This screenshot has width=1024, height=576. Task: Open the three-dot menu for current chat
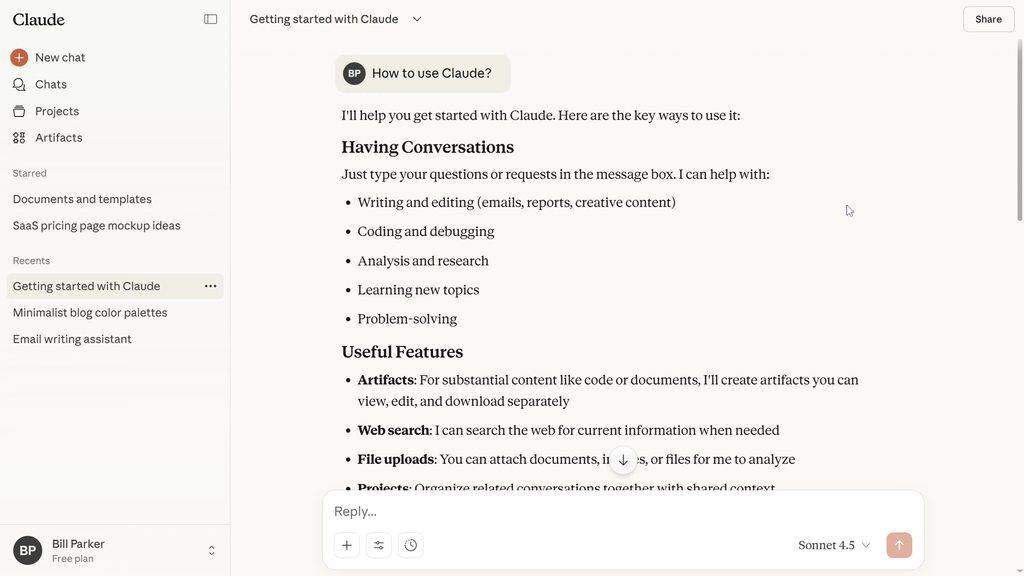click(210, 286)
